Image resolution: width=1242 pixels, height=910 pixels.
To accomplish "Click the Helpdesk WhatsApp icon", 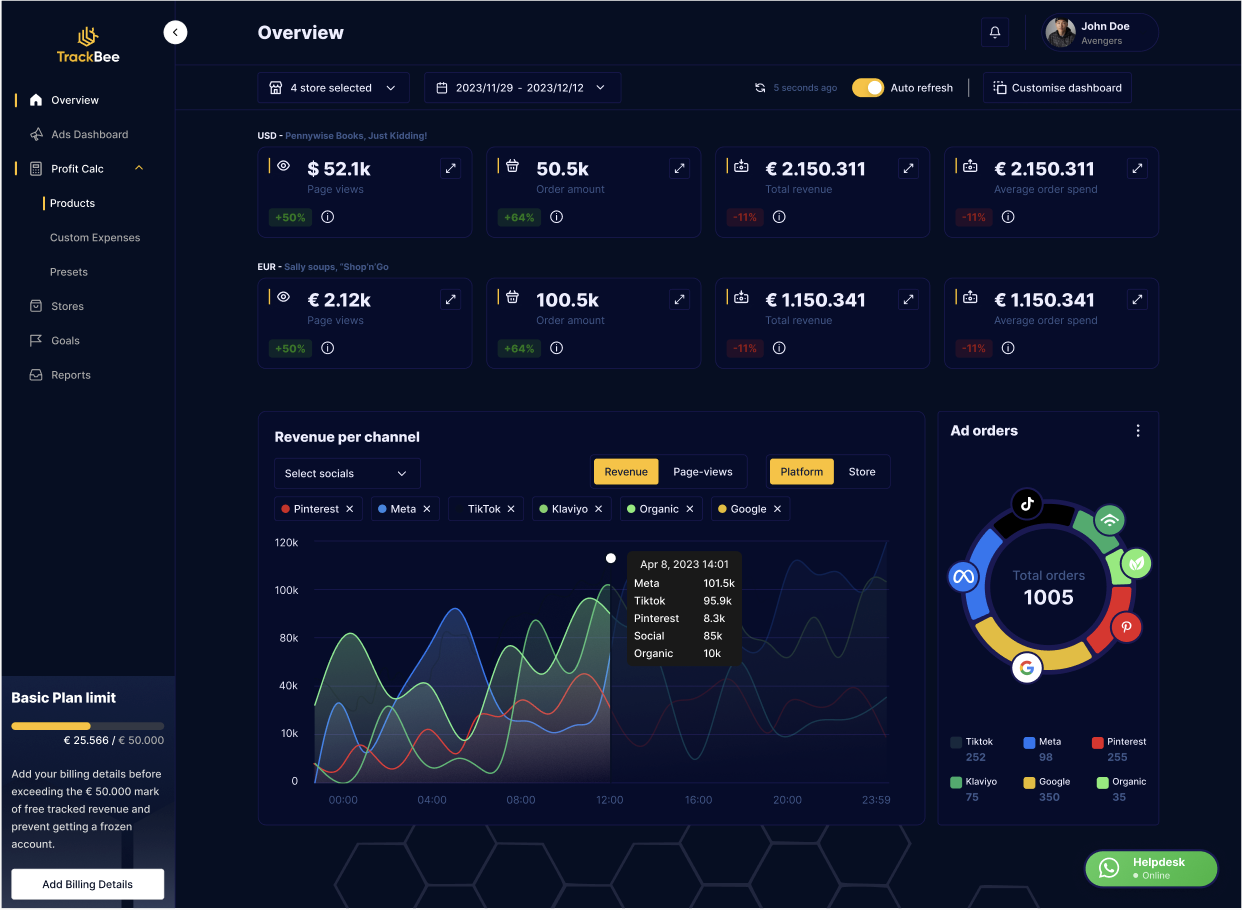I will pyautogui.click(x=1108, y=868).
